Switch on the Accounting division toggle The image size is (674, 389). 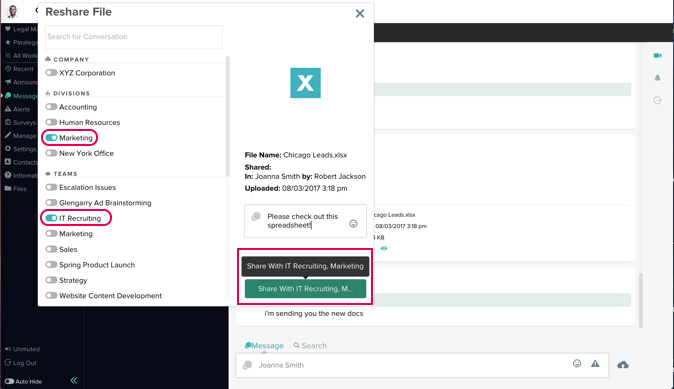click(x=51, y=107)
